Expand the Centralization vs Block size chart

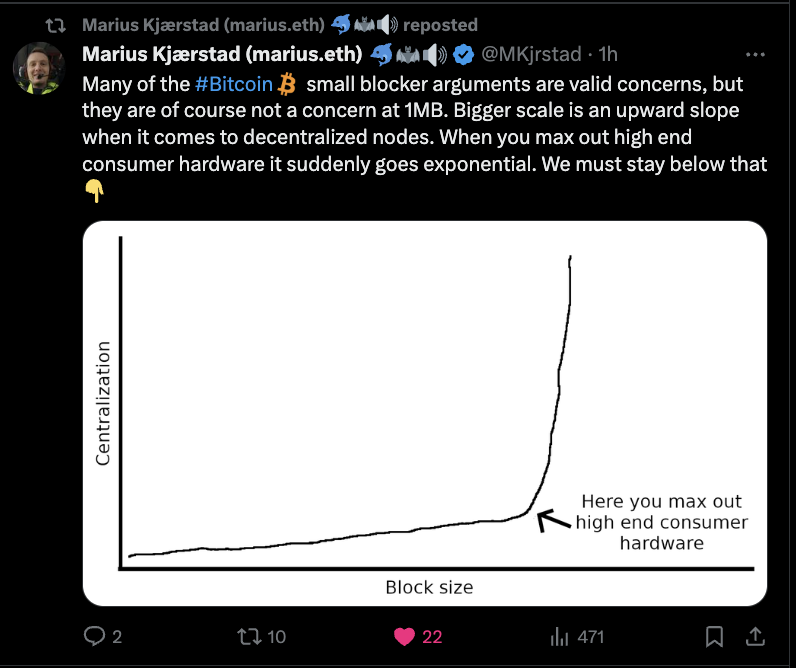[x=424, y=412]
